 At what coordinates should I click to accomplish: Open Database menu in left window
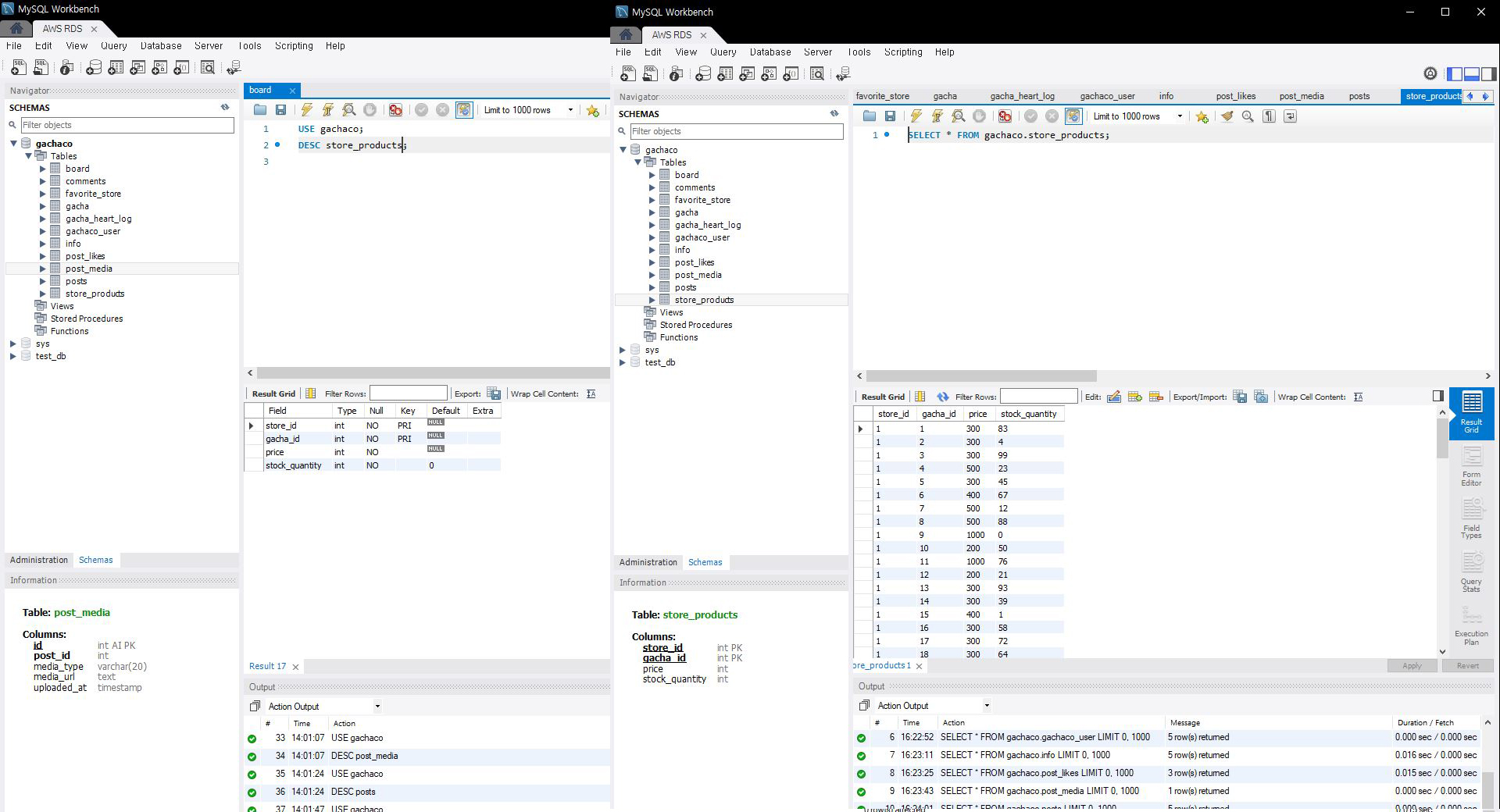point(161,46)
